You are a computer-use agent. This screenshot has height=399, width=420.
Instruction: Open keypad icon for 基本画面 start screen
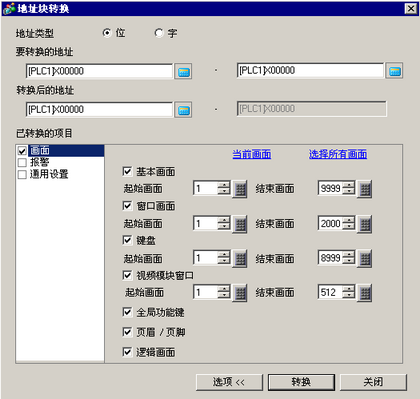tap(240, 189)
